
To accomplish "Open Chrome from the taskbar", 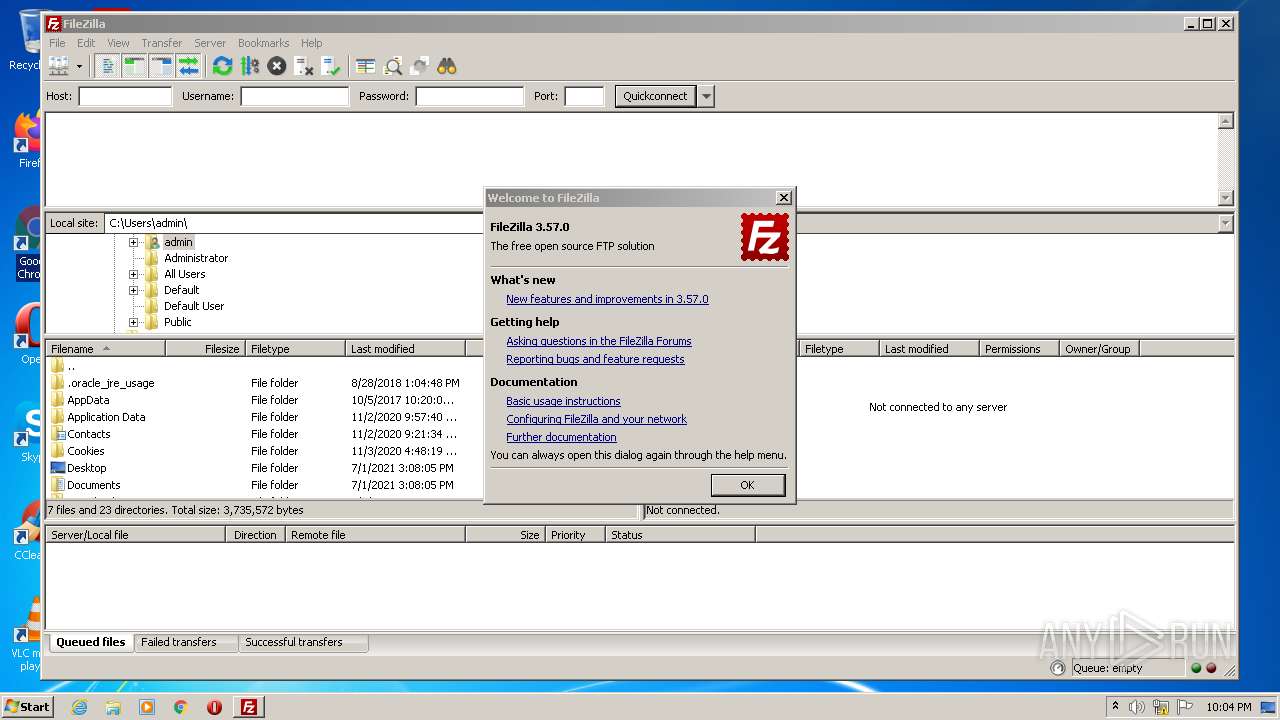I will [180, 707].
